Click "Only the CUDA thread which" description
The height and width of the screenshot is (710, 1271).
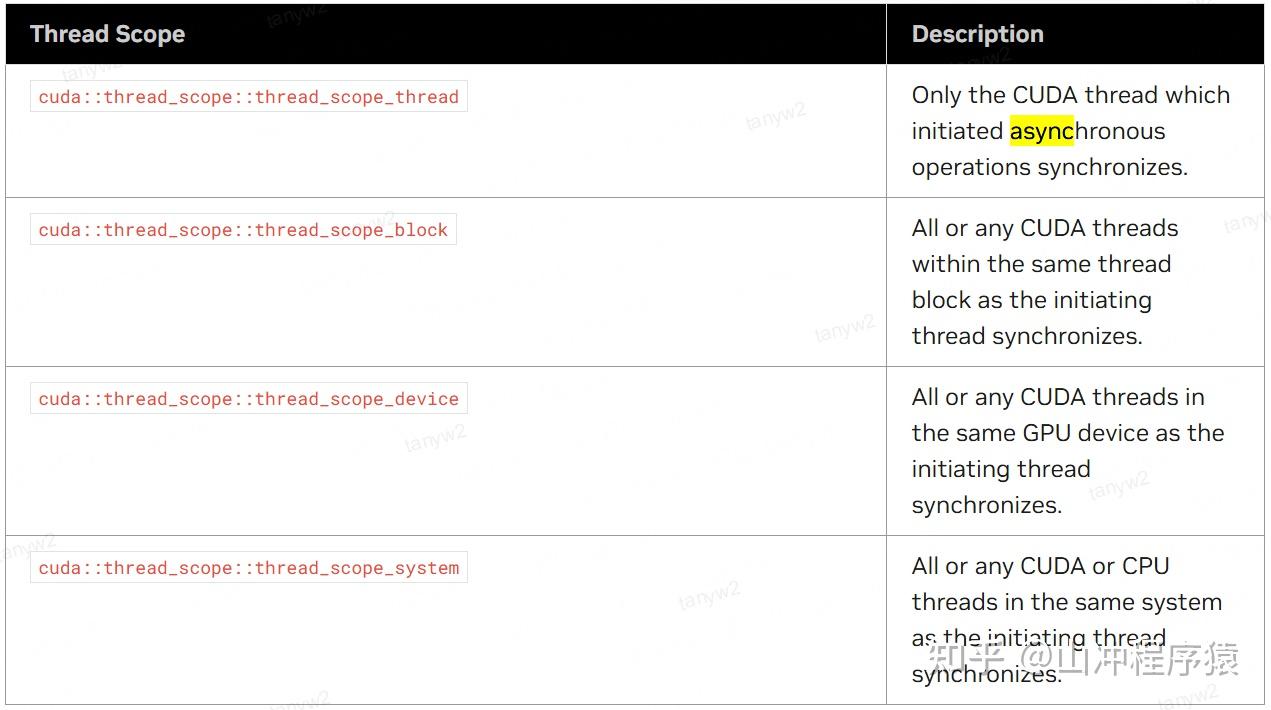tap(1070, 95)
